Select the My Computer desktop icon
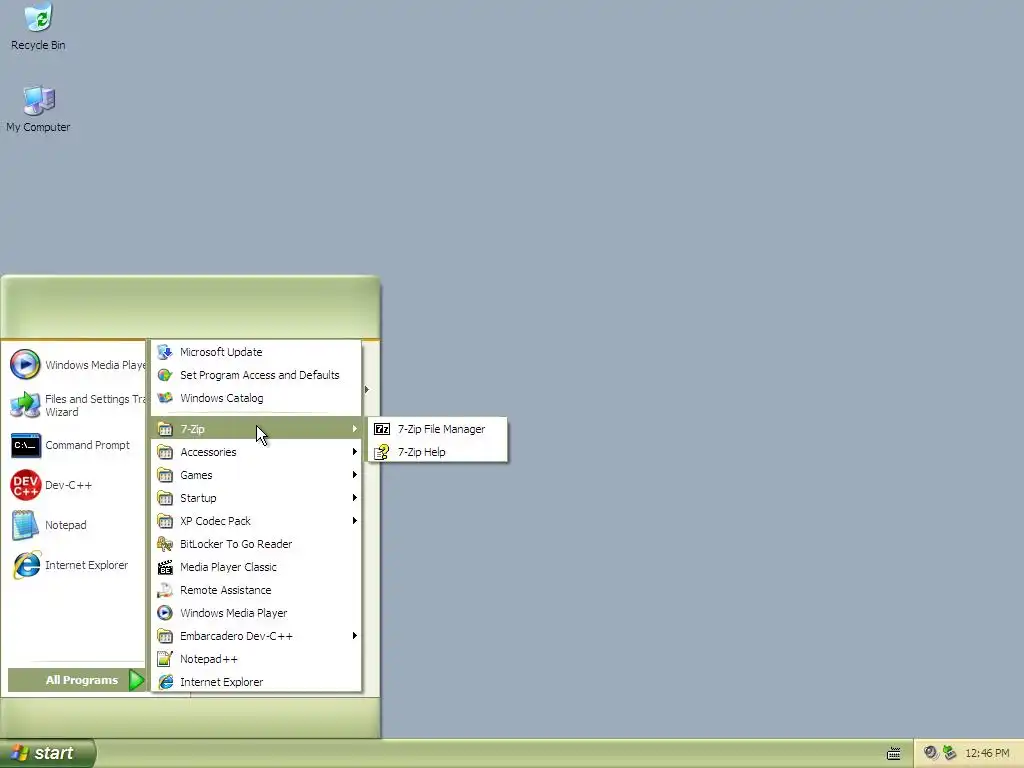The width and height of the screenshot is (1024, 768). 39,101
